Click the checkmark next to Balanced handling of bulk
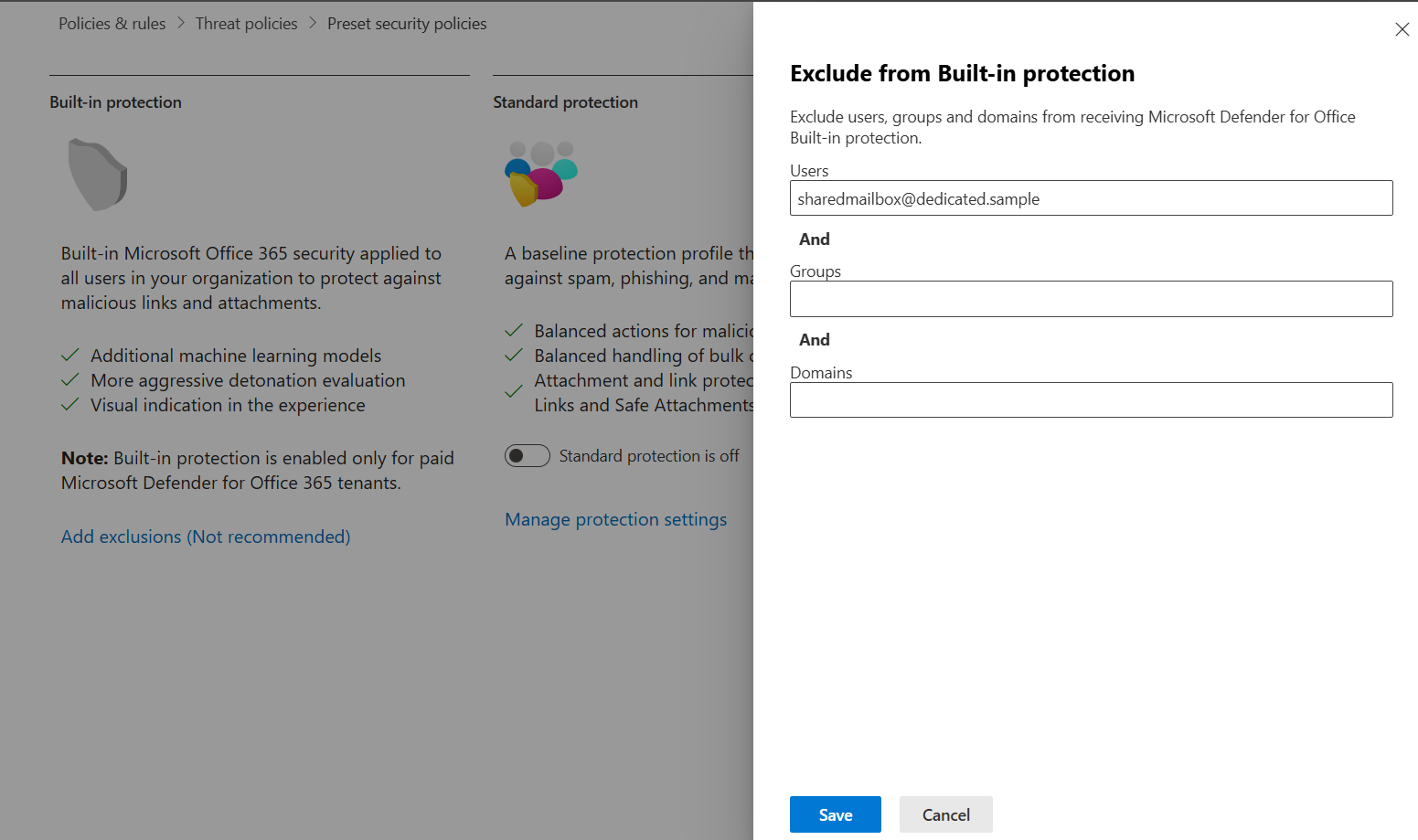The image size is (1418, 840). (x=514, y=355)
